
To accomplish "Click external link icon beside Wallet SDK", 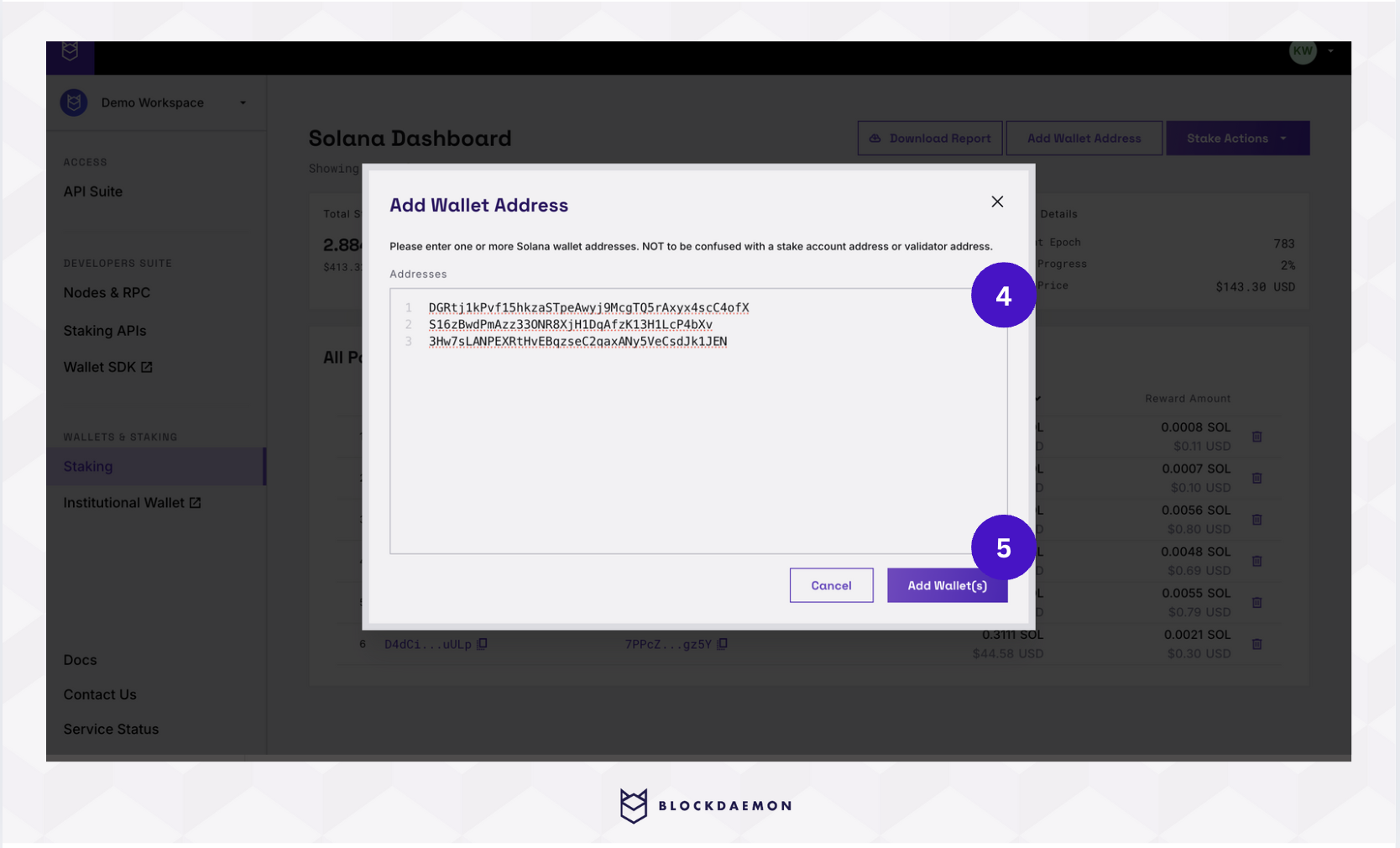I will click(x=147, y=367).
